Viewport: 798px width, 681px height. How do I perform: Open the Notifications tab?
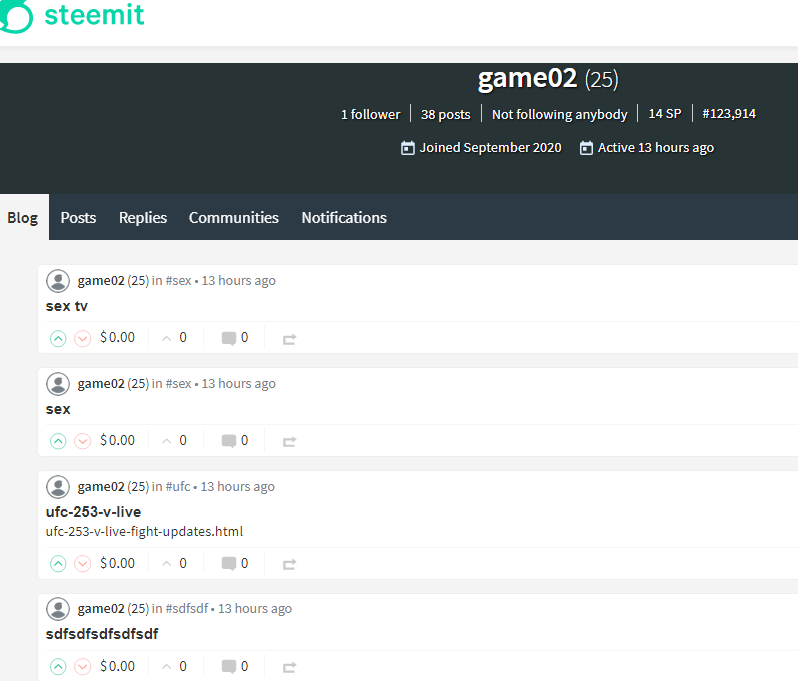(344, 217)
